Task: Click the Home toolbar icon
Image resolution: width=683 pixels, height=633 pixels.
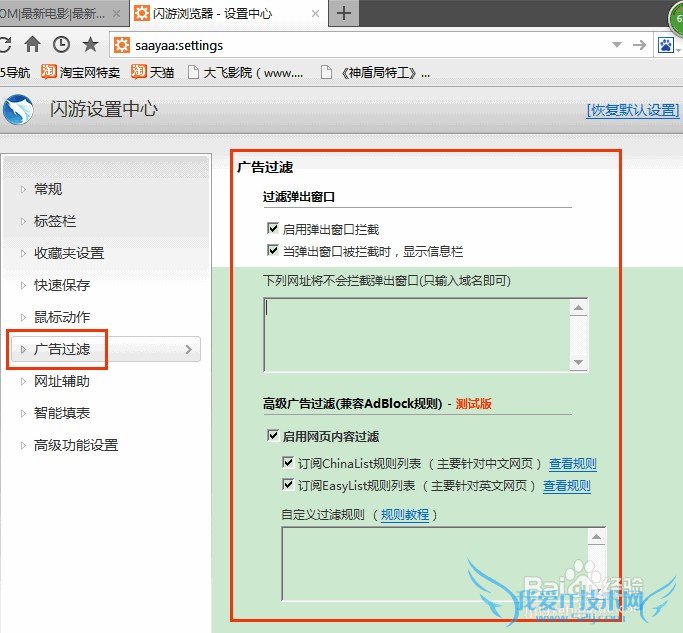Action: 32,44
